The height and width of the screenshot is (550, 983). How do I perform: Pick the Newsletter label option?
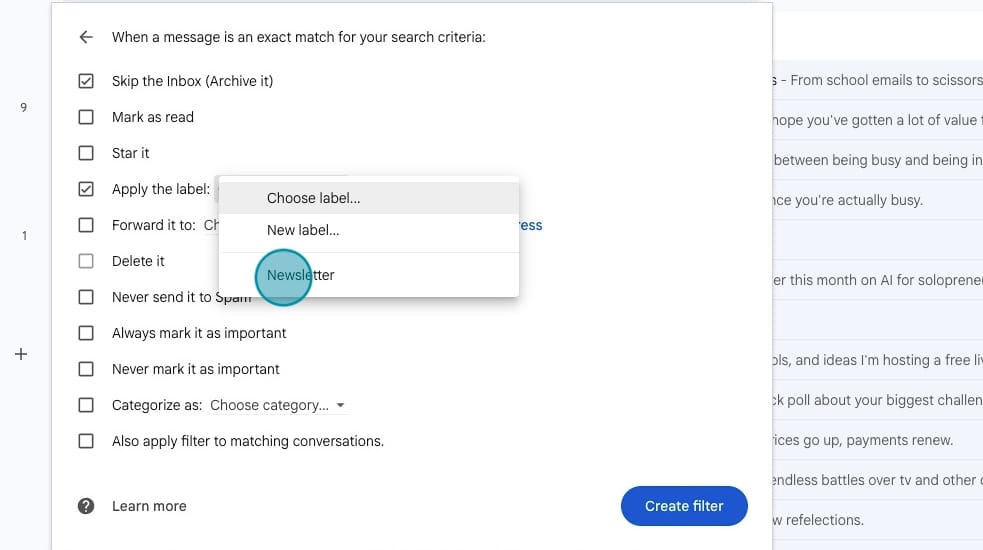coord(301,275)
